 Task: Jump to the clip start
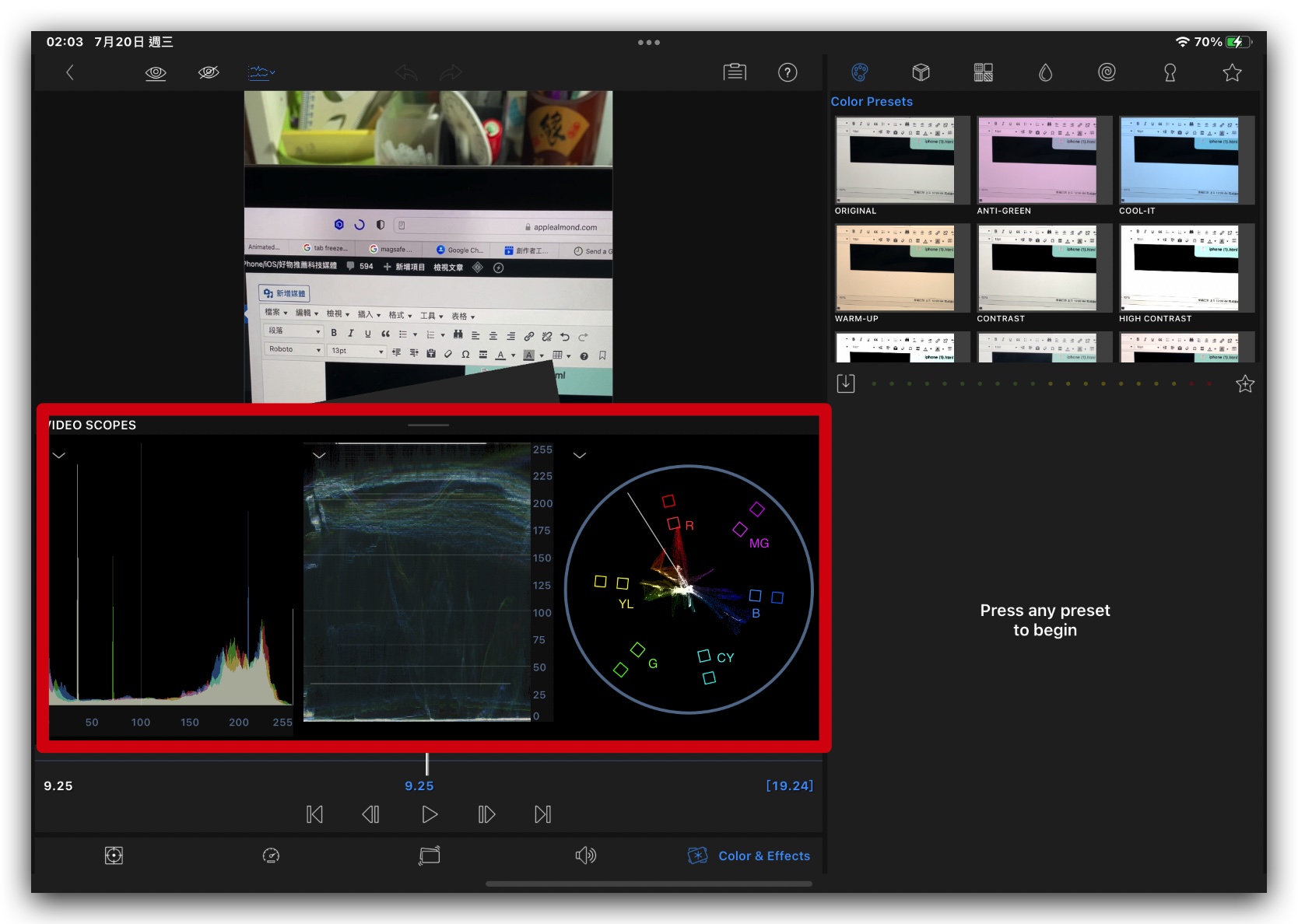pyautogui.click(x=314, y=814)
